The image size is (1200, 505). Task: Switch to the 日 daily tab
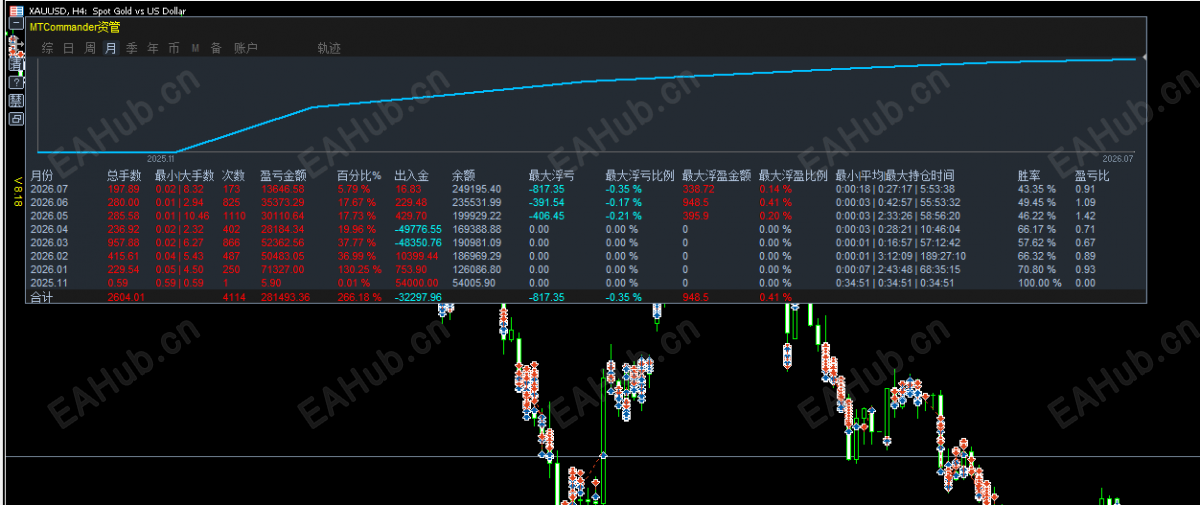coord(68,48)
